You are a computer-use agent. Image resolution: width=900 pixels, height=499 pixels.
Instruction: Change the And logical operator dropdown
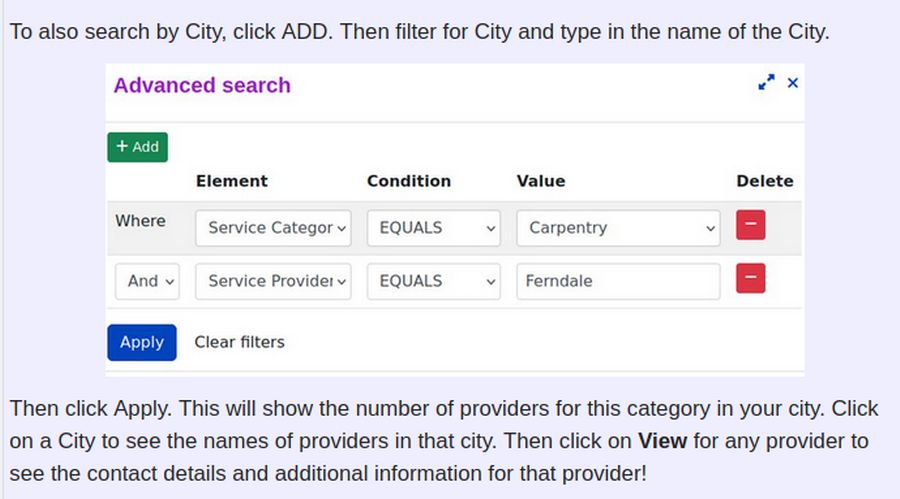point(148,281)
